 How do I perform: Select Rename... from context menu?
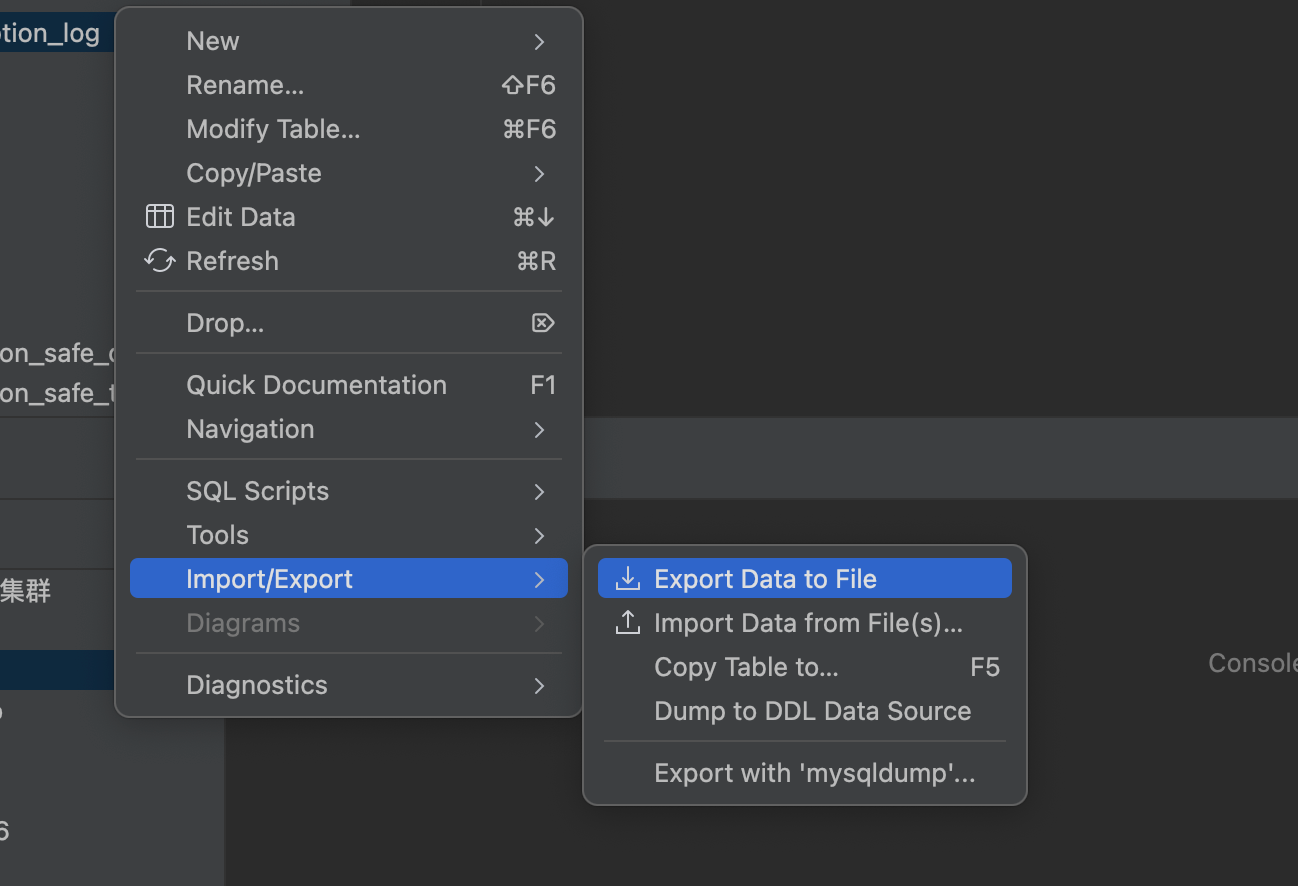click(x=245, y=85)
